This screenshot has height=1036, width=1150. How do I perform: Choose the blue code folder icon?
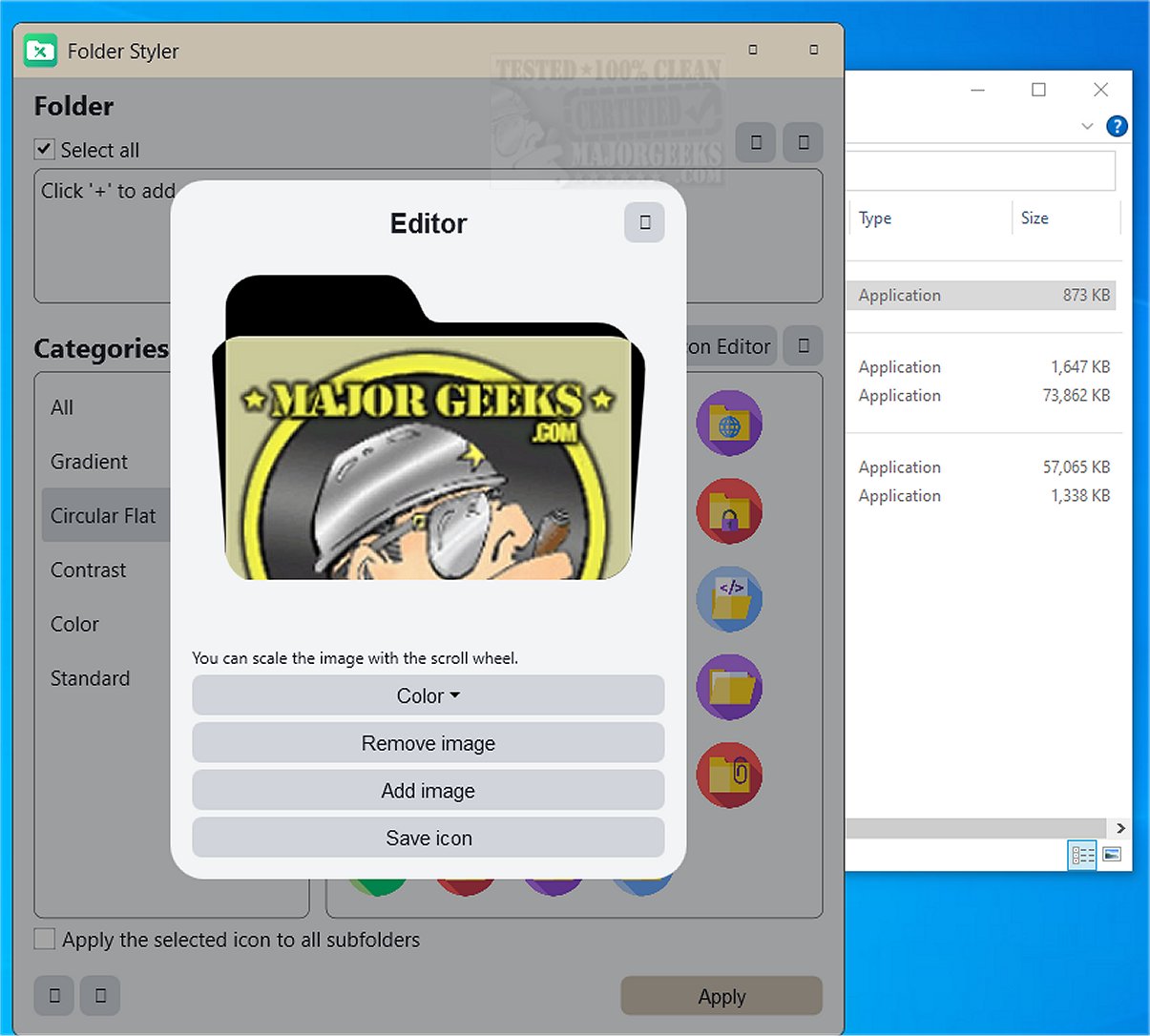click(x=729, y=599)
